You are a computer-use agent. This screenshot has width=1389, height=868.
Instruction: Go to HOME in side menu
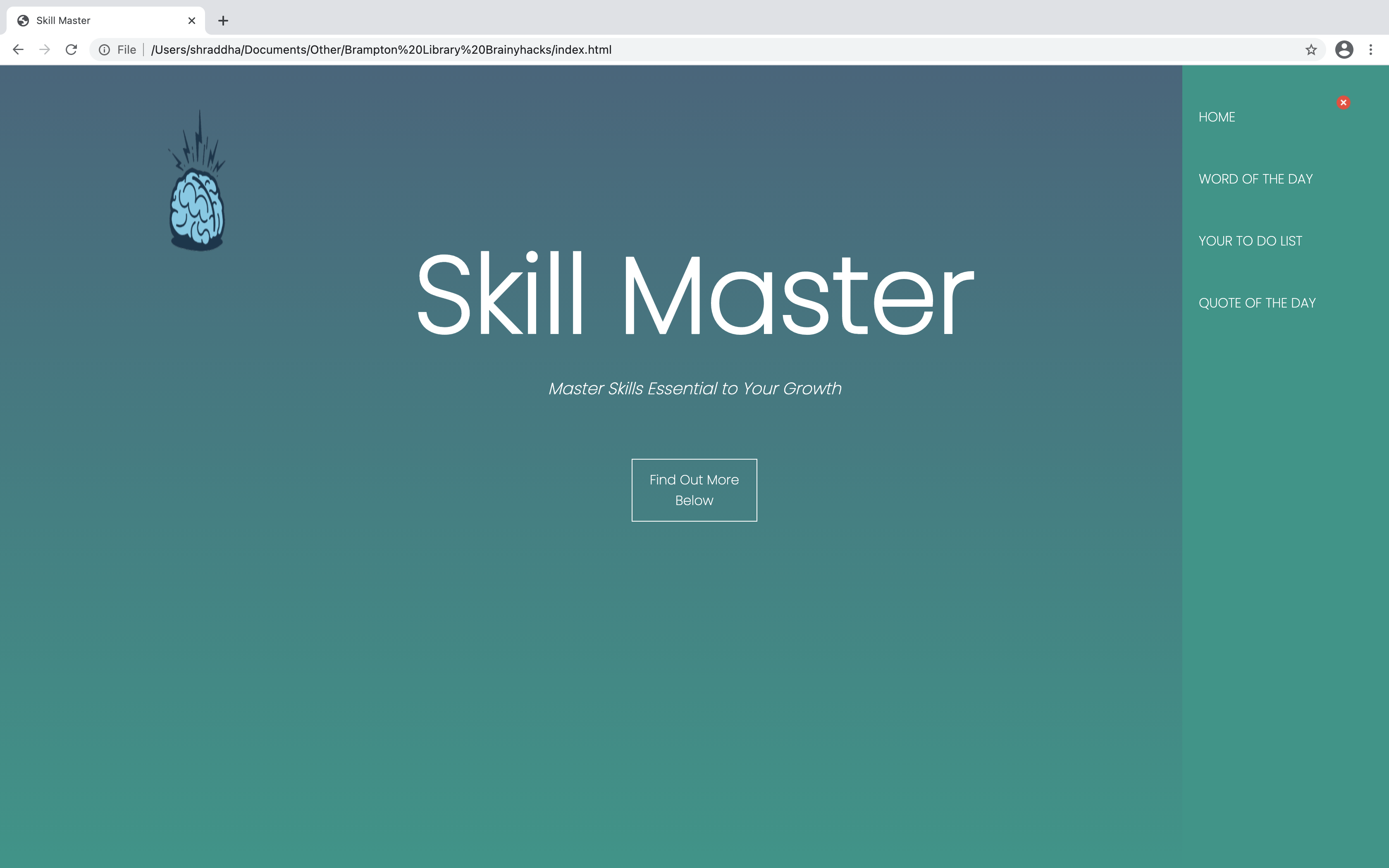(1216, 117)
